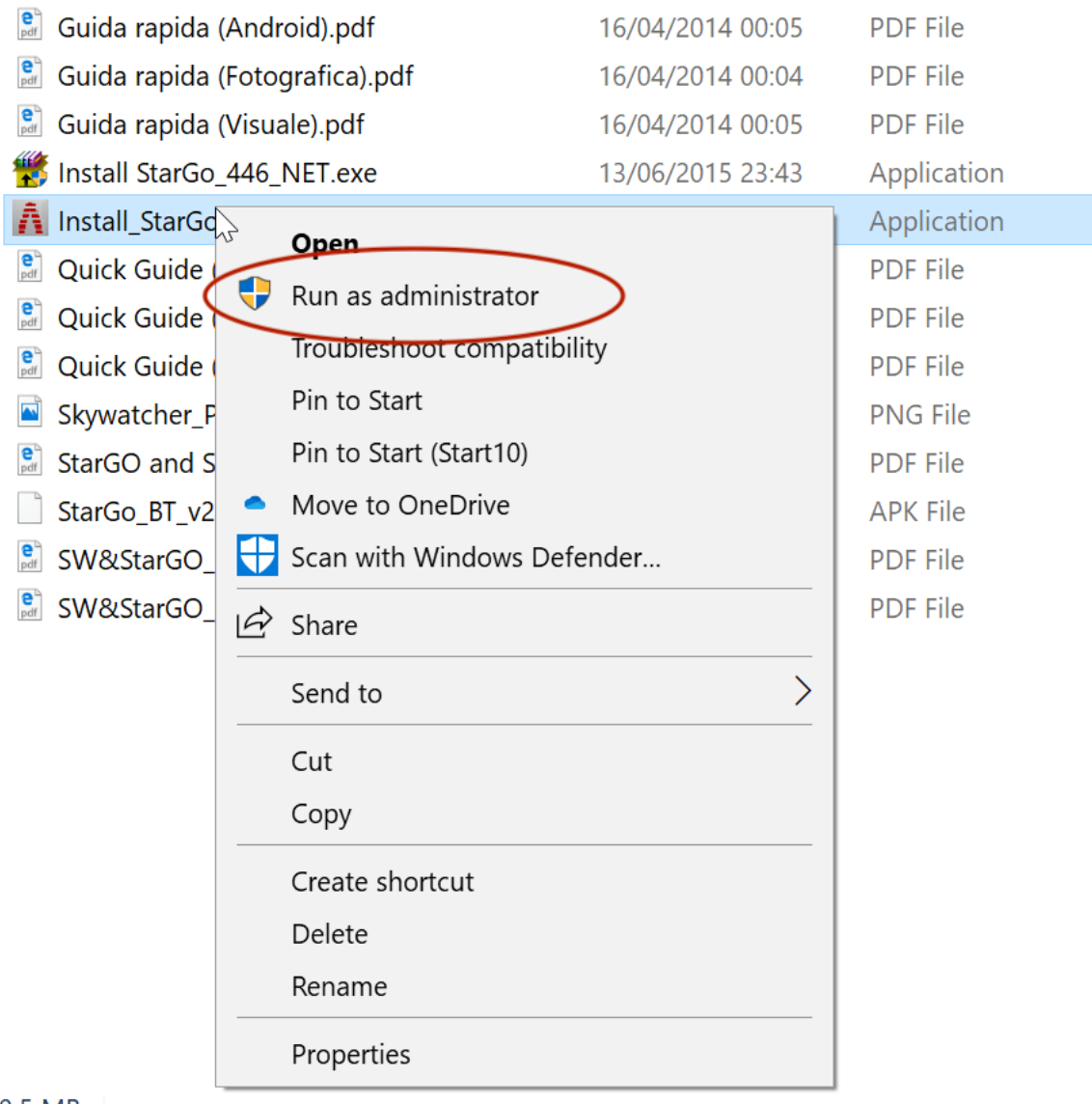Click the Share arrow icon in context menu
The width and height of the screenshot is (1092, 1104).
point(254,622)
